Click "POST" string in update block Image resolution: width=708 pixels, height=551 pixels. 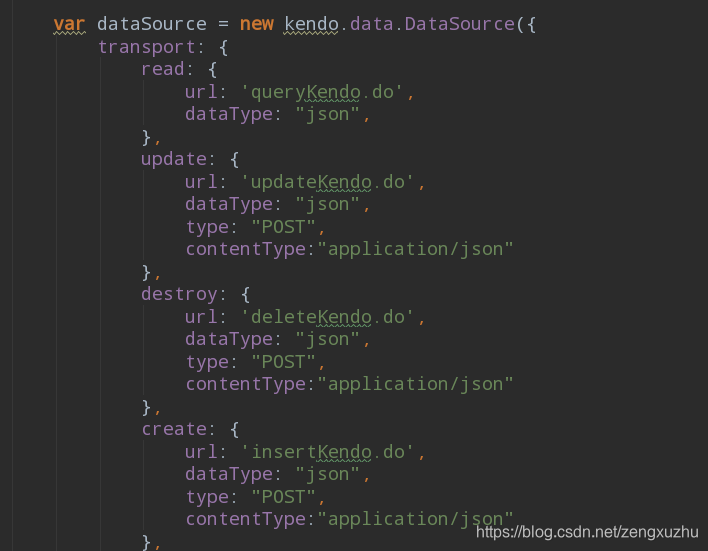click(x=283, y=227)
